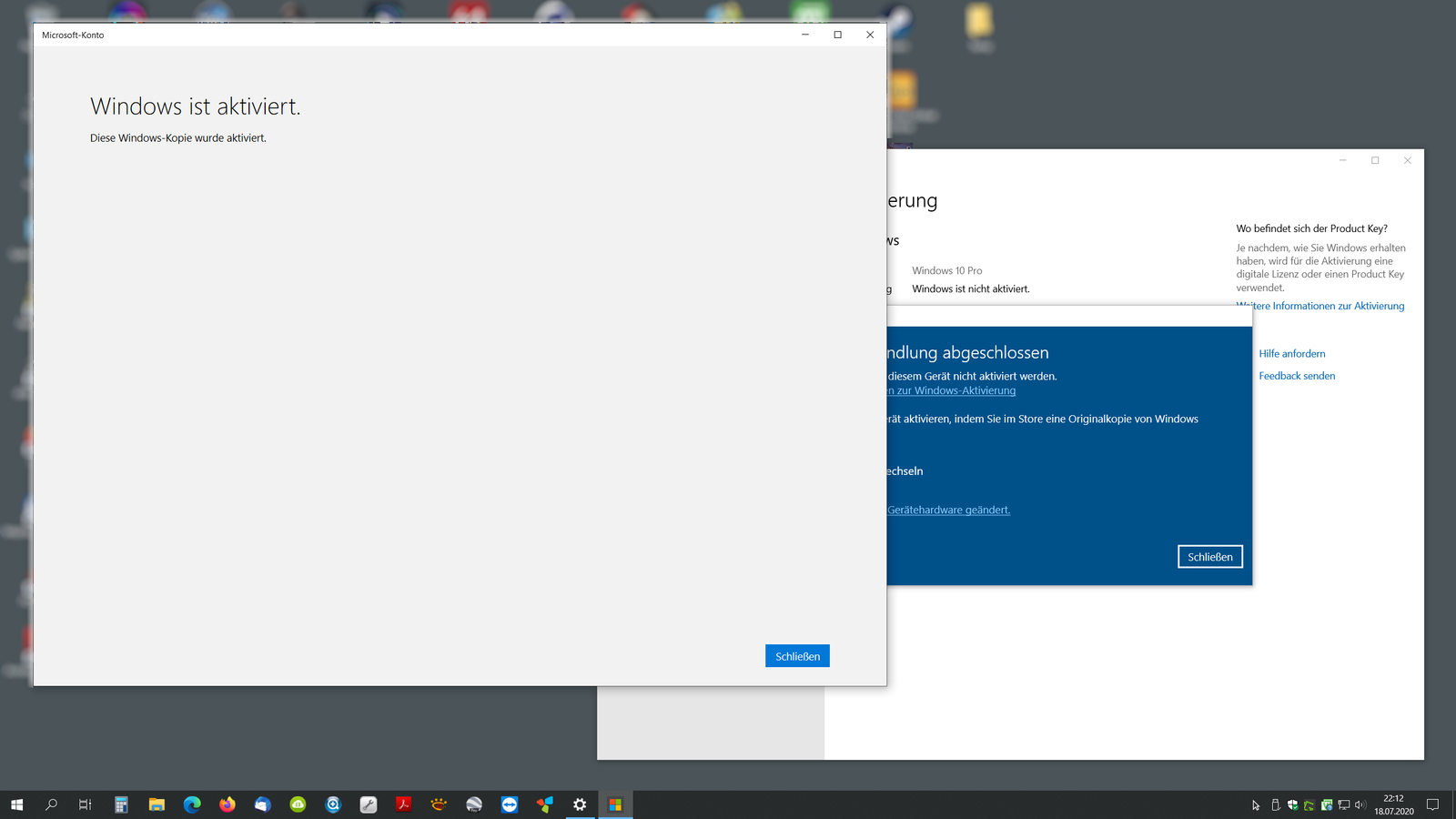The height and width of the screenshot is (819, 1456).
Task: Click Schließen in the blue troubleshooting dialog
Action: click(x=1209, y=557)
